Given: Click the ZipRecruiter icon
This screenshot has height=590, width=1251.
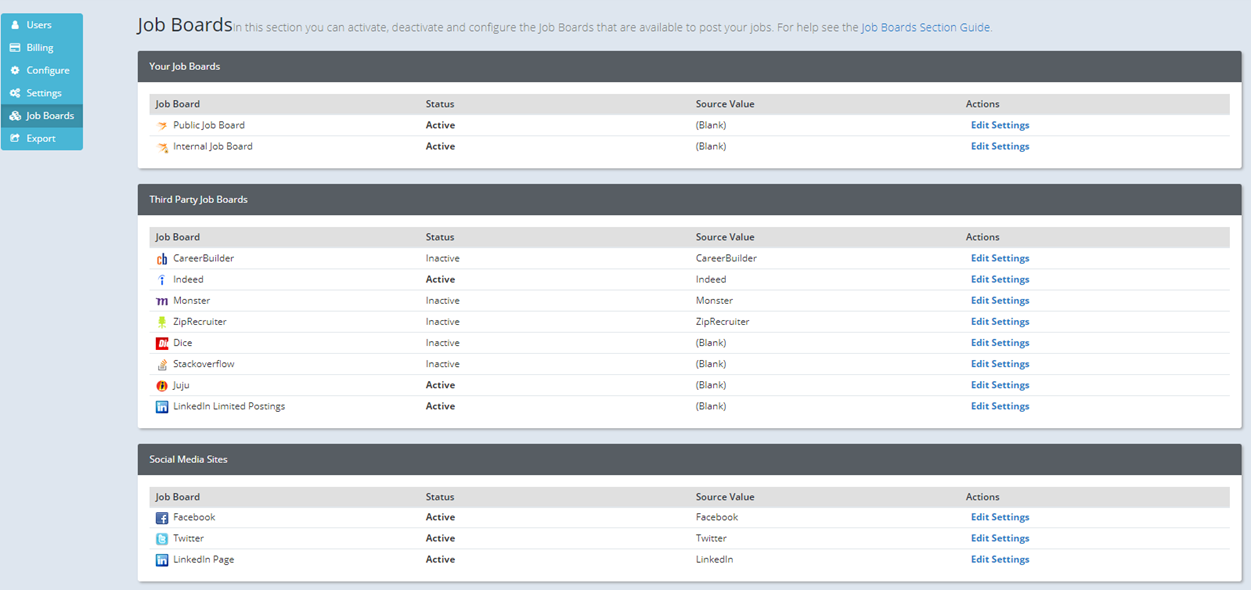Looking at the screenshot, I should click(162, 321).
